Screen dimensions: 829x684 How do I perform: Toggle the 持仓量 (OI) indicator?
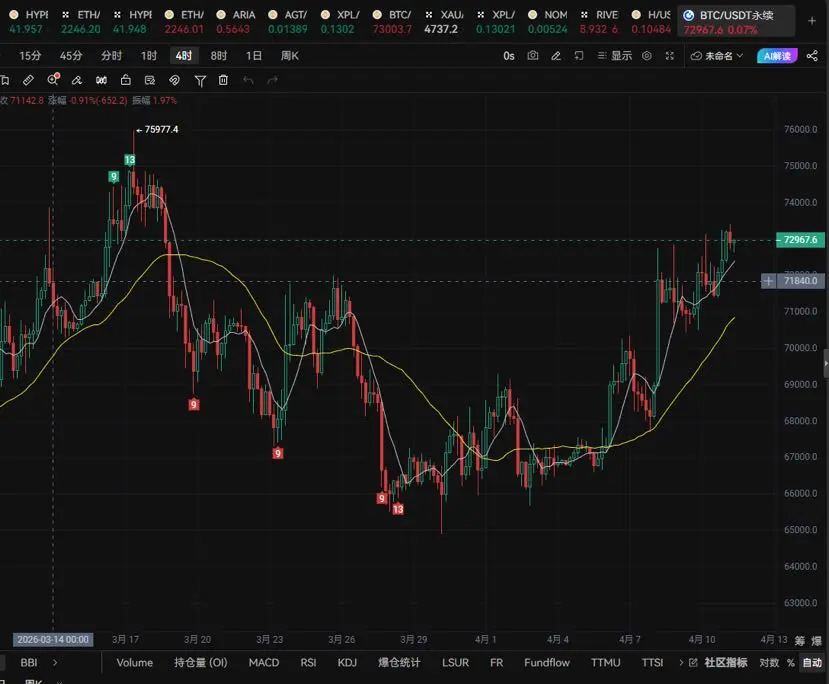tap(201, 662)
